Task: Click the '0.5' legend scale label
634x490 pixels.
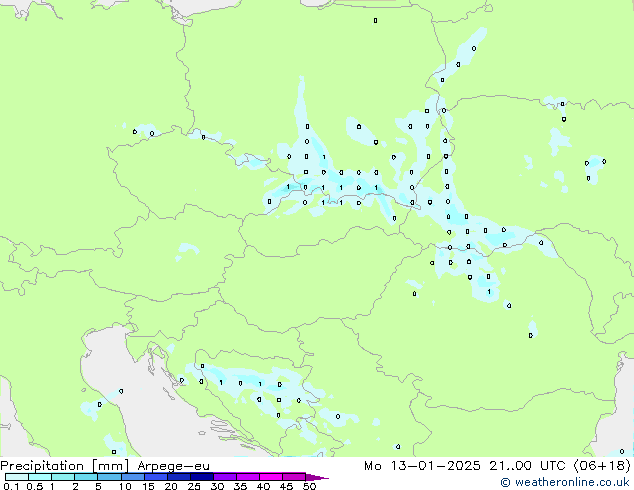Action: click(x=35, y=486)
